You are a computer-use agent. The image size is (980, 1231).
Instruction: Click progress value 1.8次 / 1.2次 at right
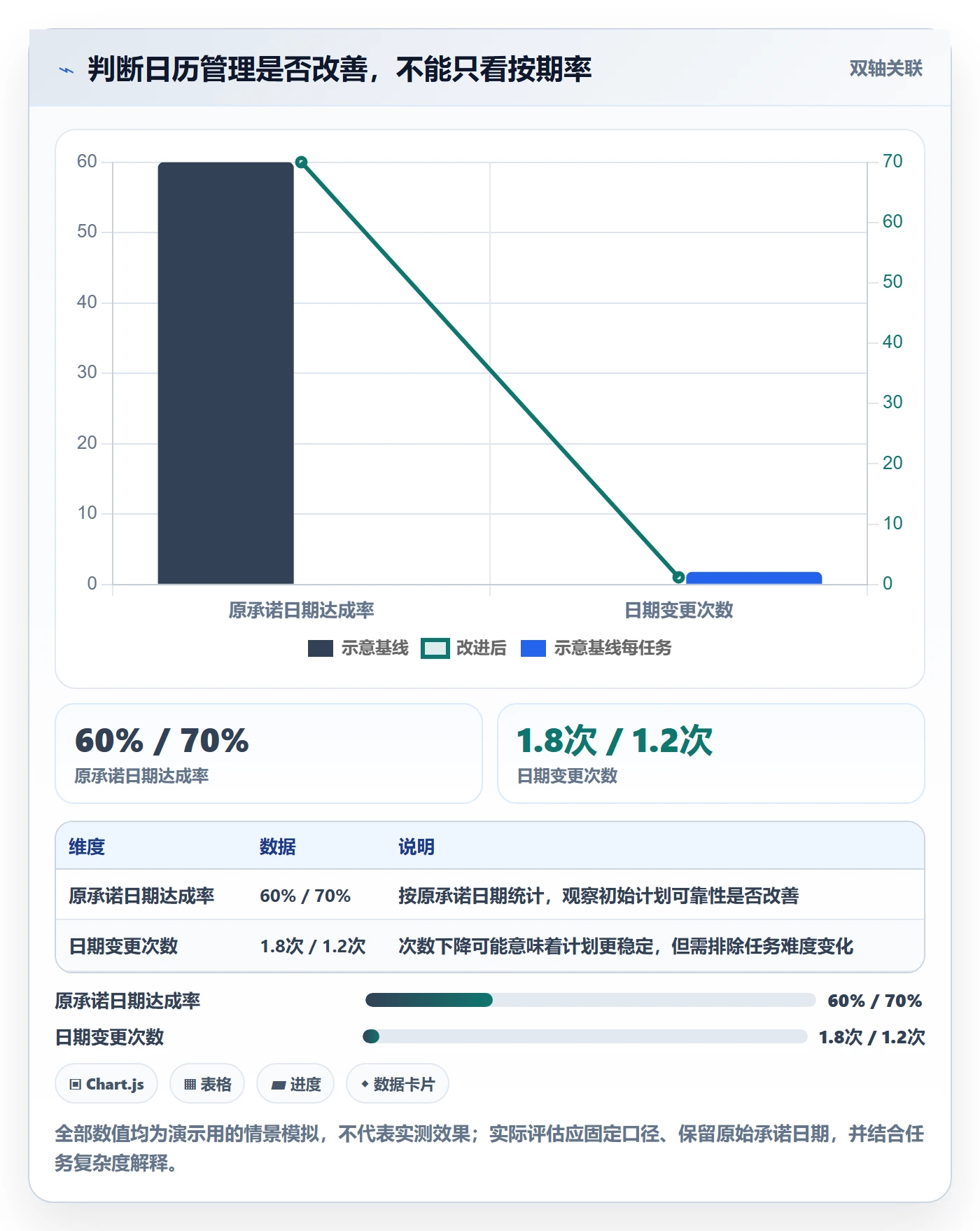871,1037
